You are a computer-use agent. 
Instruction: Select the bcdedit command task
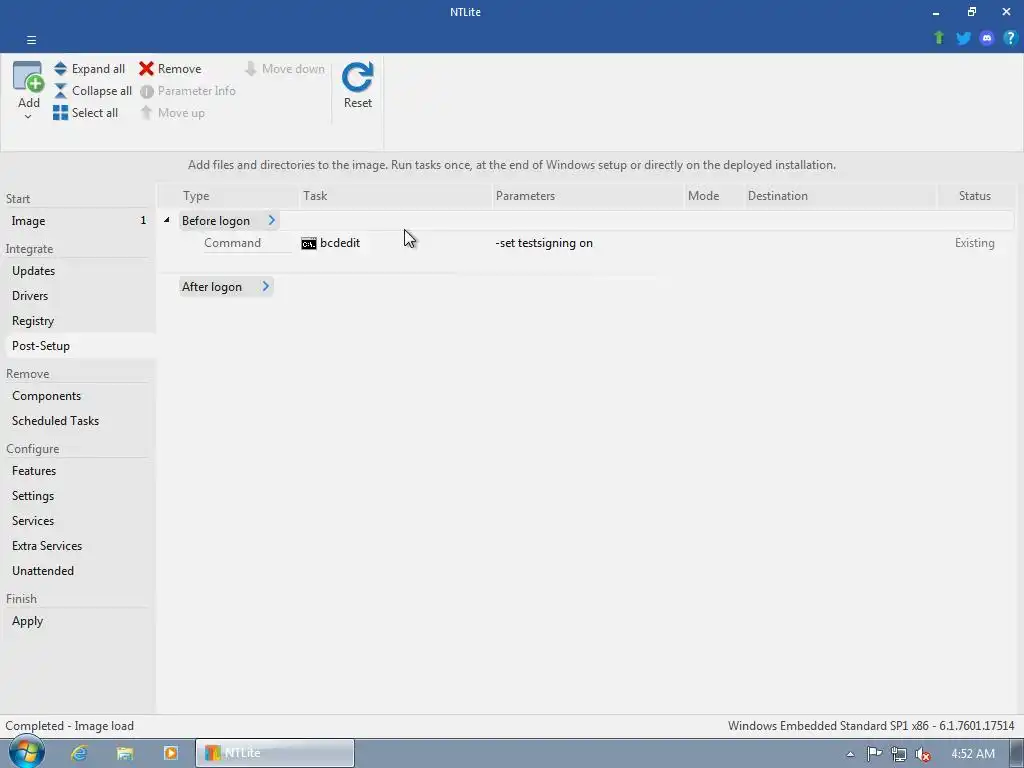pos(340,243)
